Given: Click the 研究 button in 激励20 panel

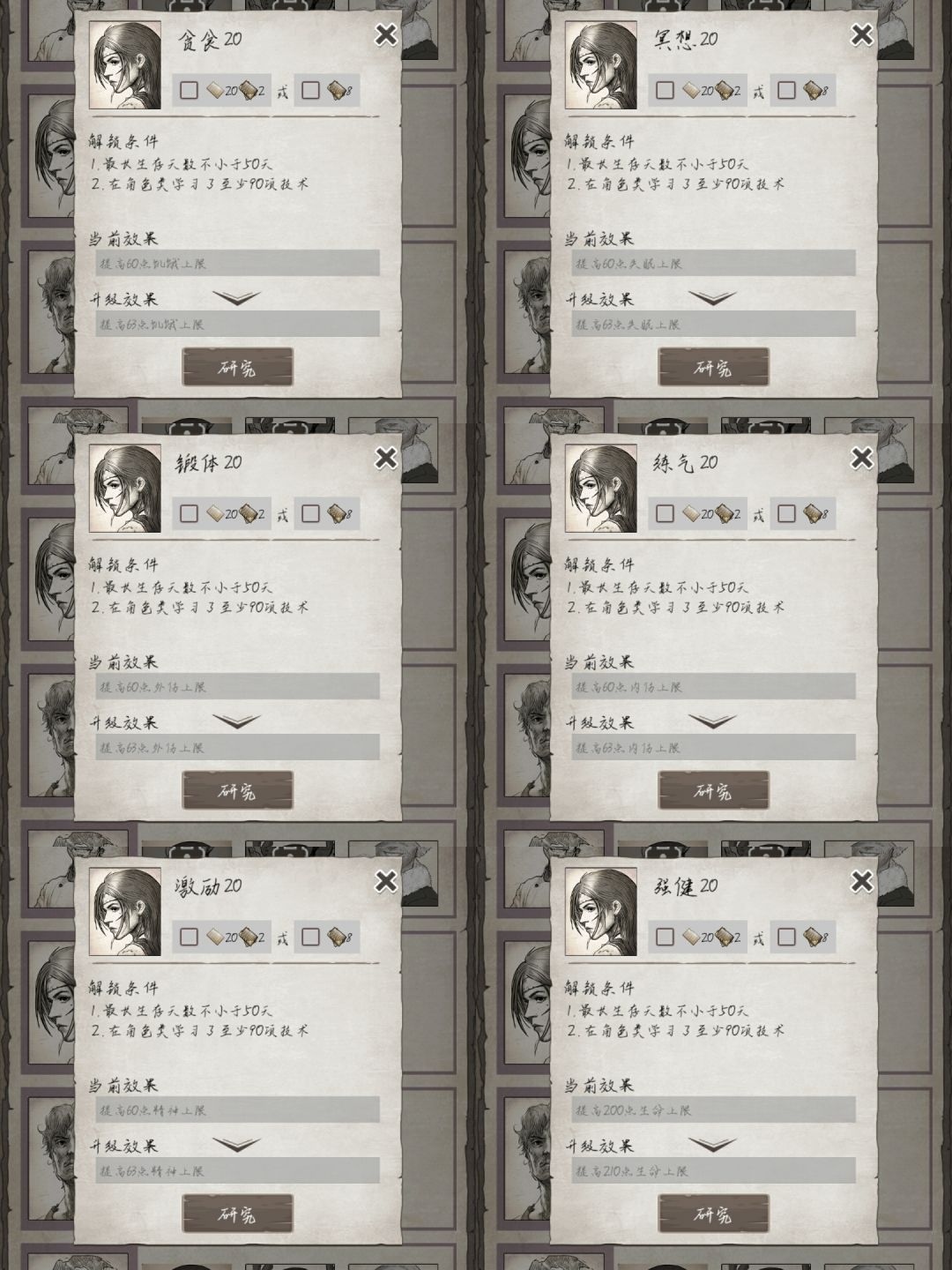Looking at the screenshot, I should 238,1214.
